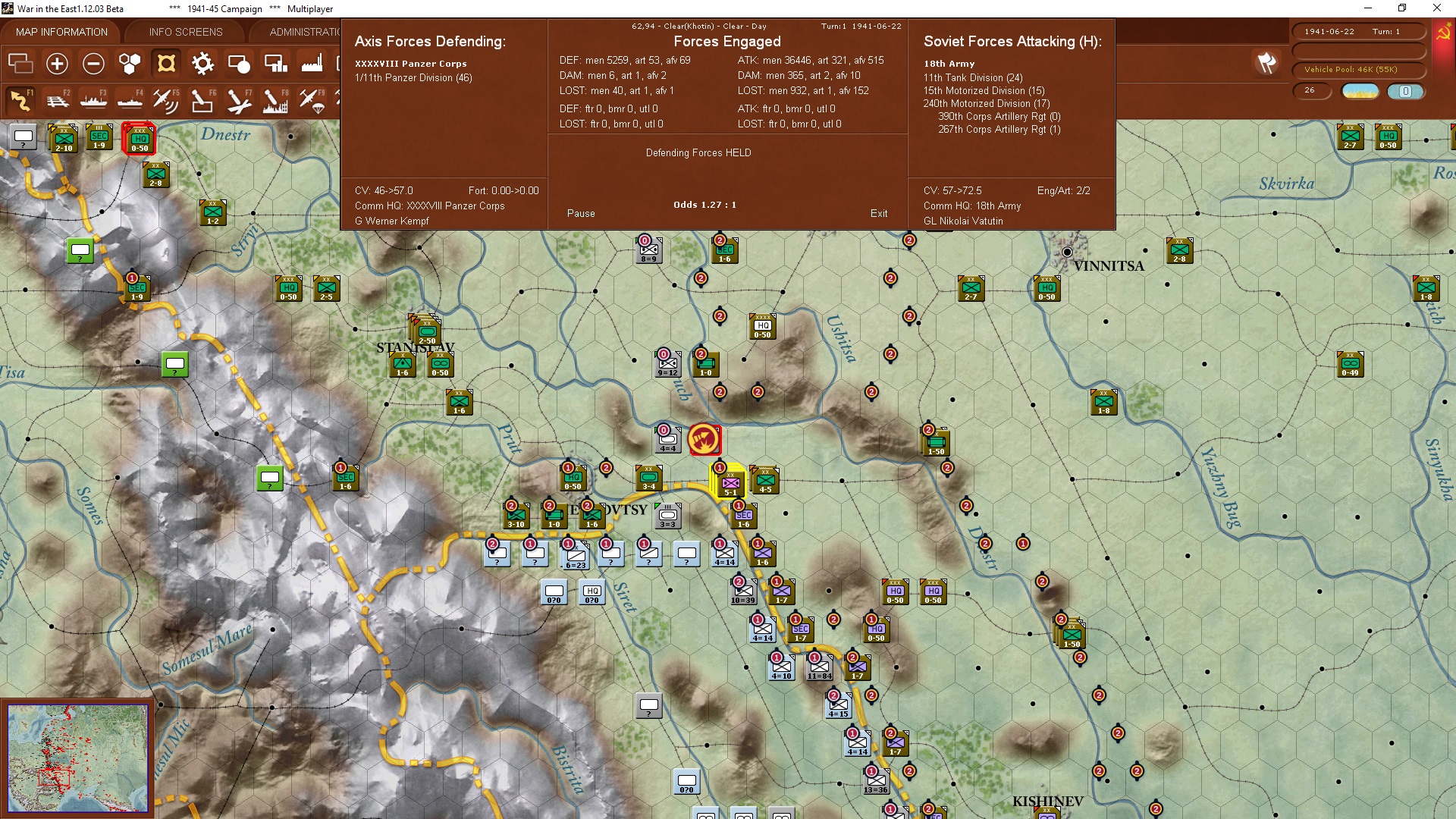Zoom out with the minus icon
Viewport: 1456px width, 819px height.
[93, 64]
